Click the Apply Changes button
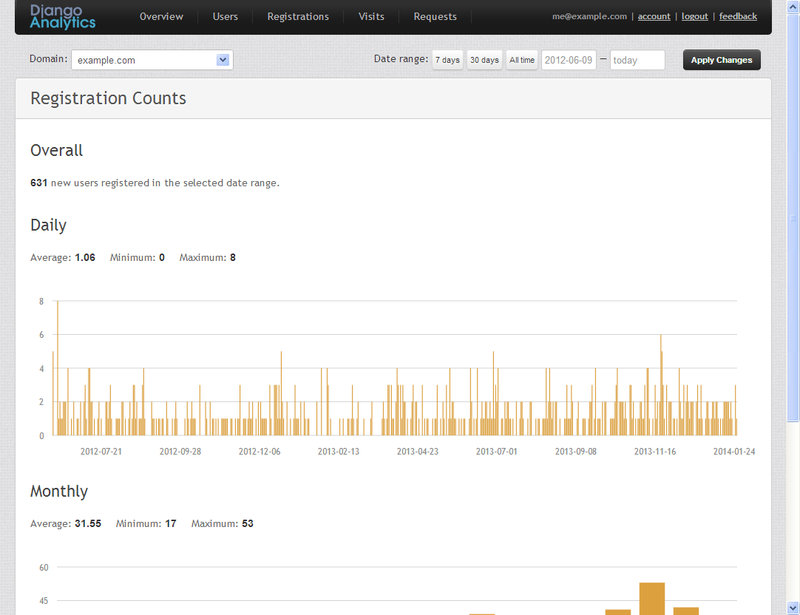This screenshot has height=615, width=800. (x=721, y=60)
